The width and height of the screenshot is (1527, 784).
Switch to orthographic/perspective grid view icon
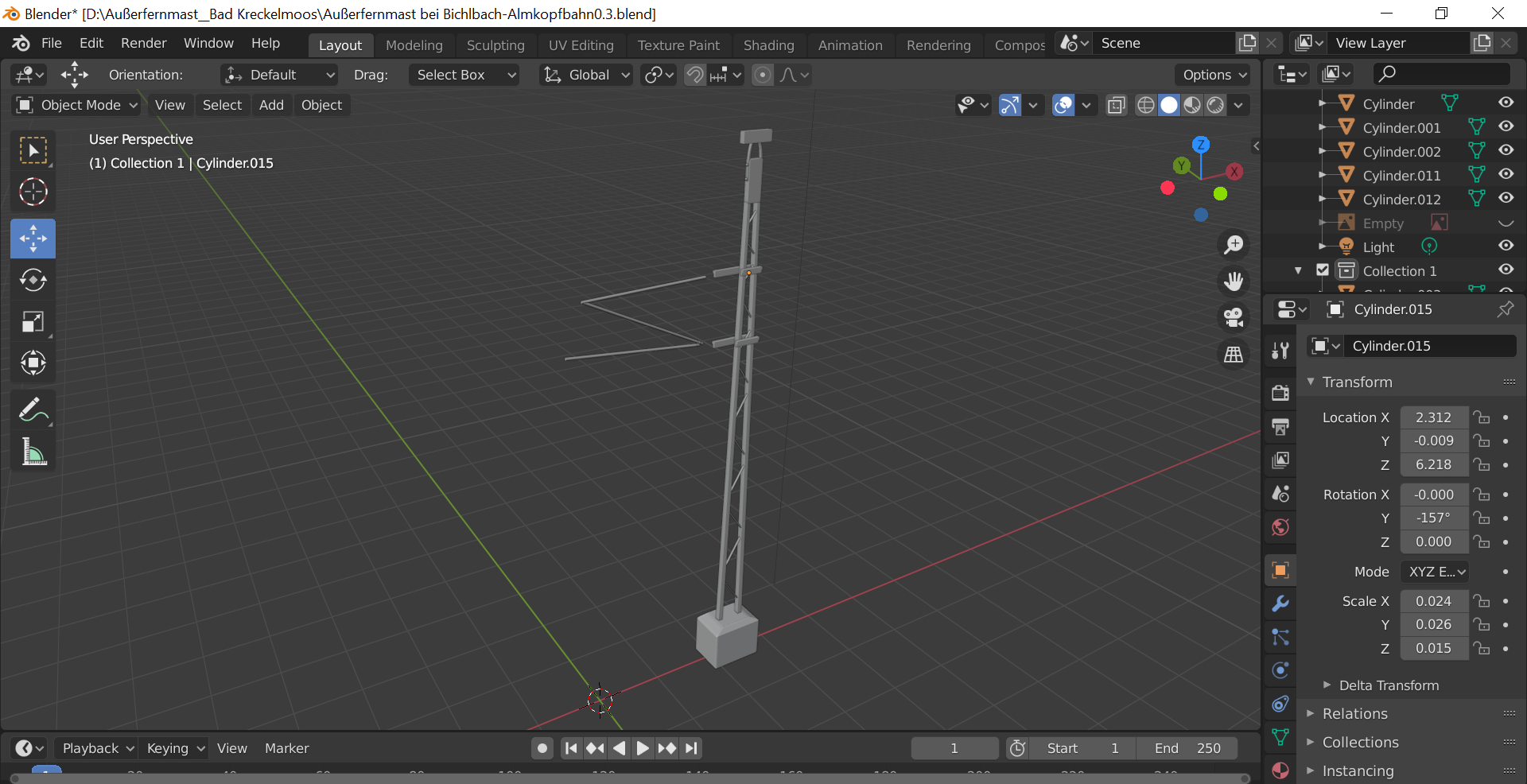click(x=1234, y=355)
